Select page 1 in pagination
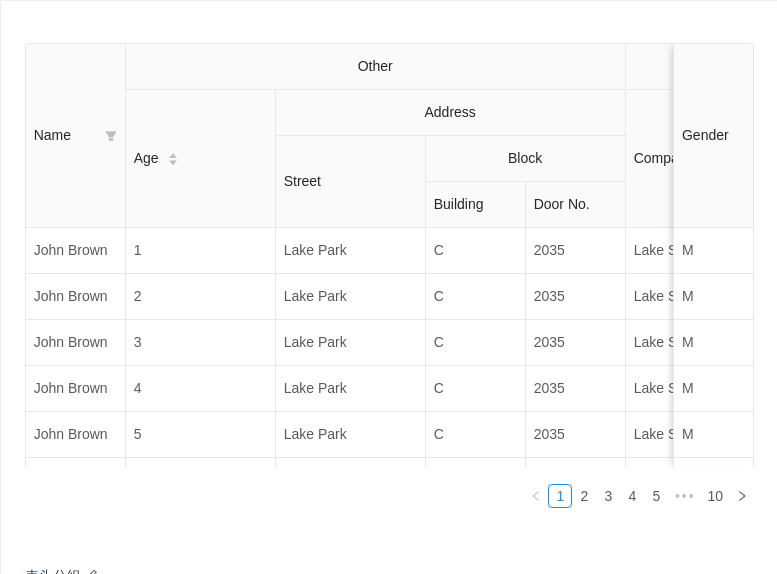The height and width of the screenshot is (574, 777). (560, 496)
